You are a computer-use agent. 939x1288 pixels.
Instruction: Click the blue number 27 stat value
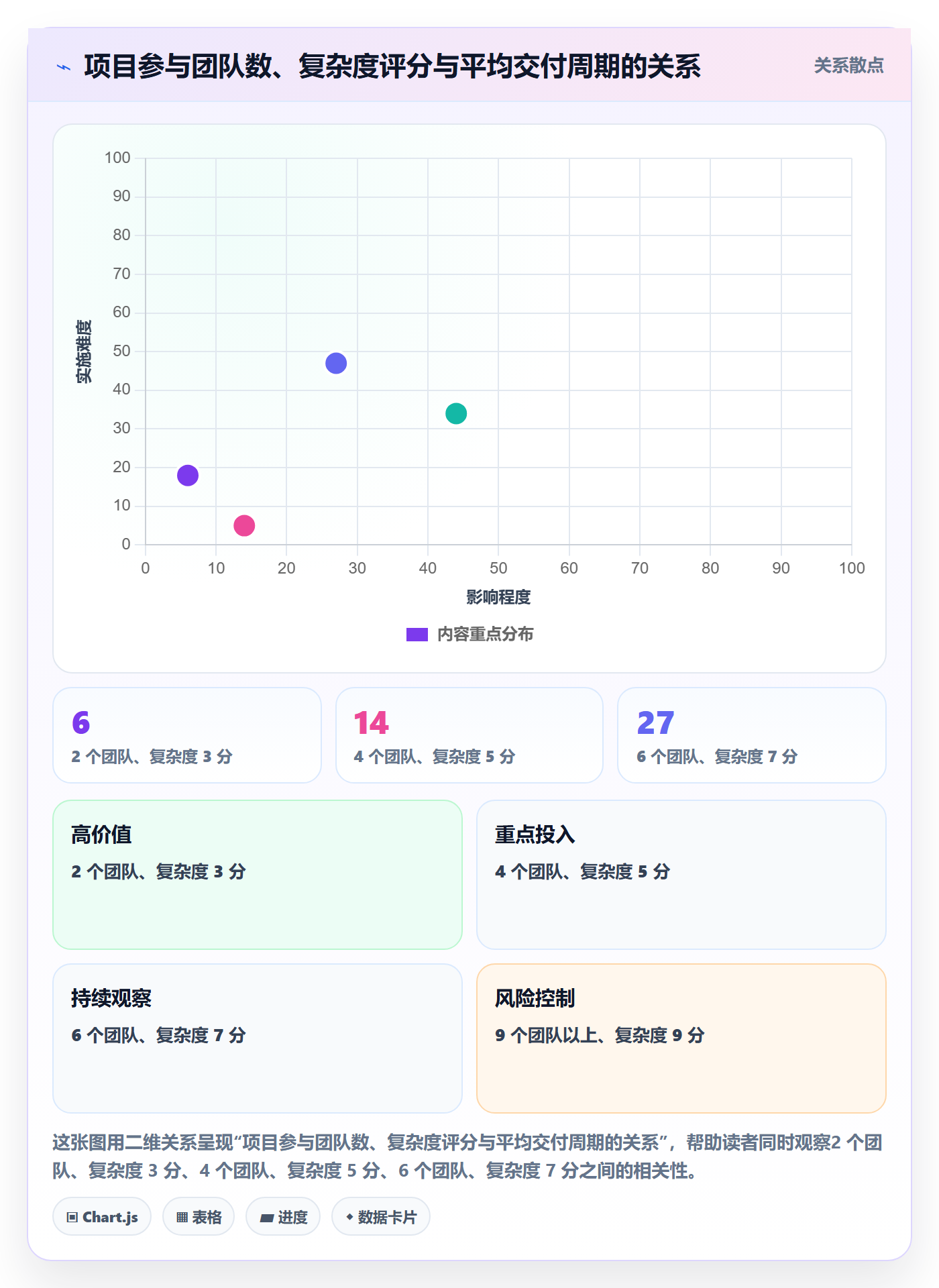(655, 722)
